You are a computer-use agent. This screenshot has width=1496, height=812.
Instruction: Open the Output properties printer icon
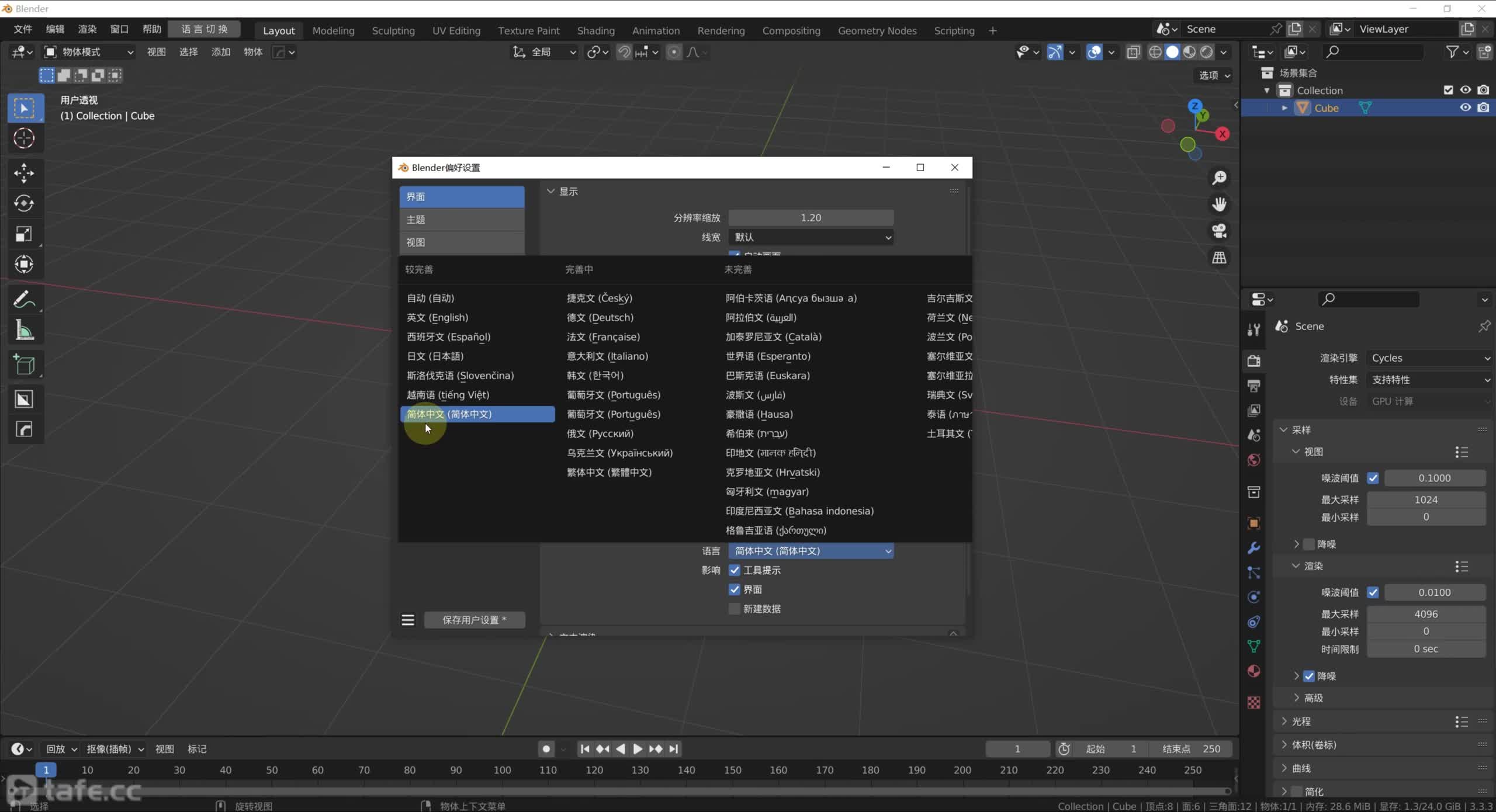1253,386
